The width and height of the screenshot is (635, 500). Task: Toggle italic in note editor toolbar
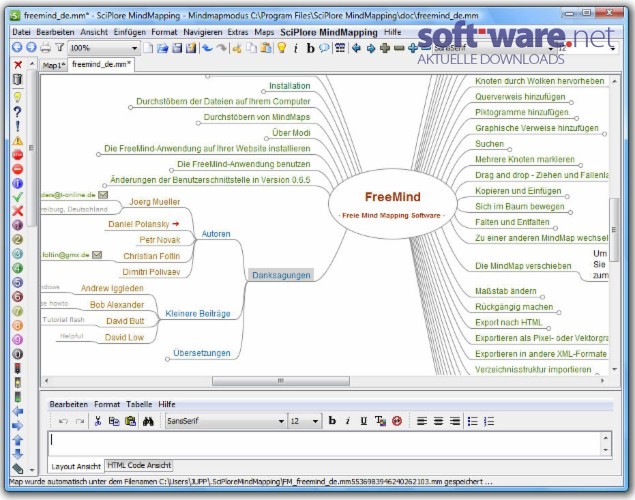click(x=348, y=421)
